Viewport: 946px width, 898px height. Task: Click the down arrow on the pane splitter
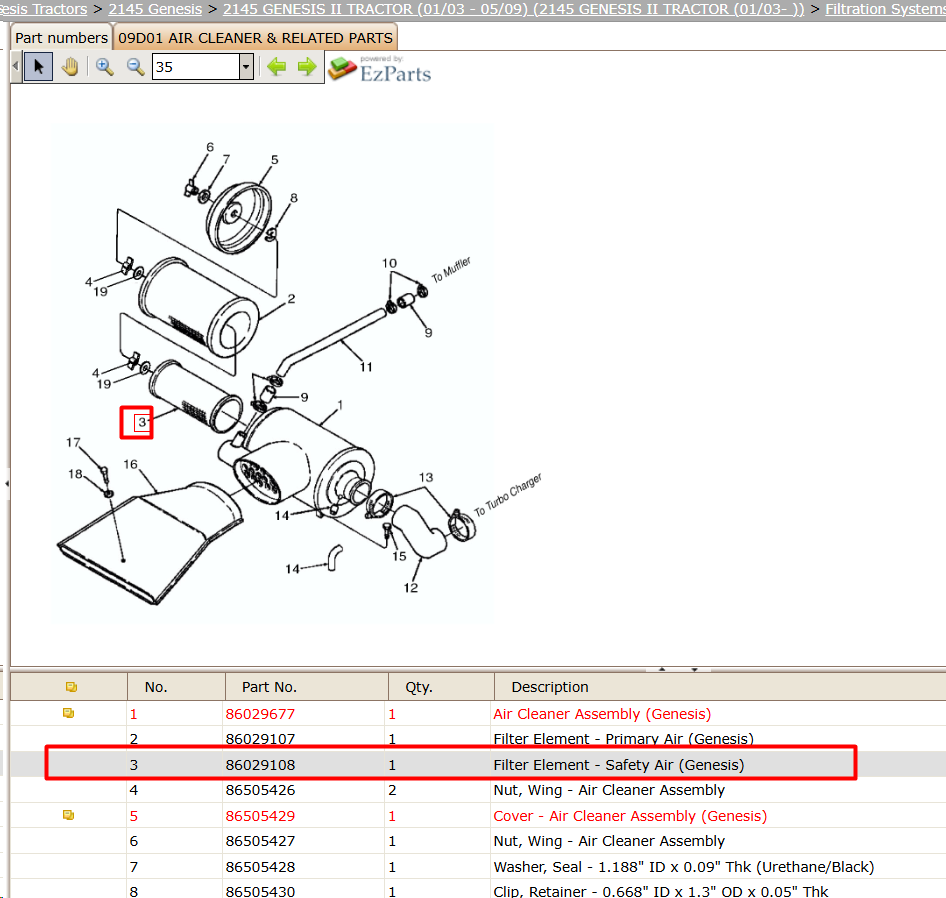click(694, 669)
